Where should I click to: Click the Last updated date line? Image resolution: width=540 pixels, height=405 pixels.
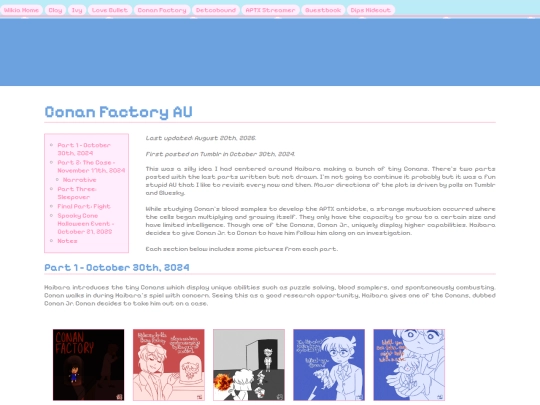tap(201, 138)
